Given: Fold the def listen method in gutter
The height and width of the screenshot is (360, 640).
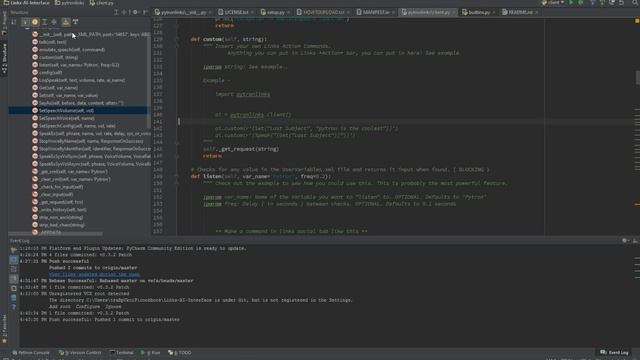Looking at the screenshot, I should 178,176.
